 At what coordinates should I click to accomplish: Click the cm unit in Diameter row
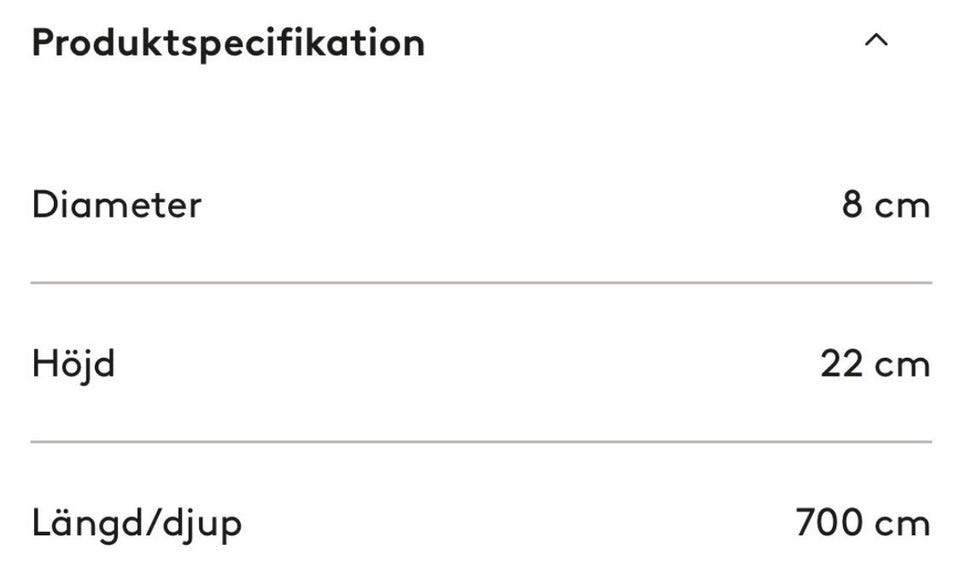(x=903, y=206)
